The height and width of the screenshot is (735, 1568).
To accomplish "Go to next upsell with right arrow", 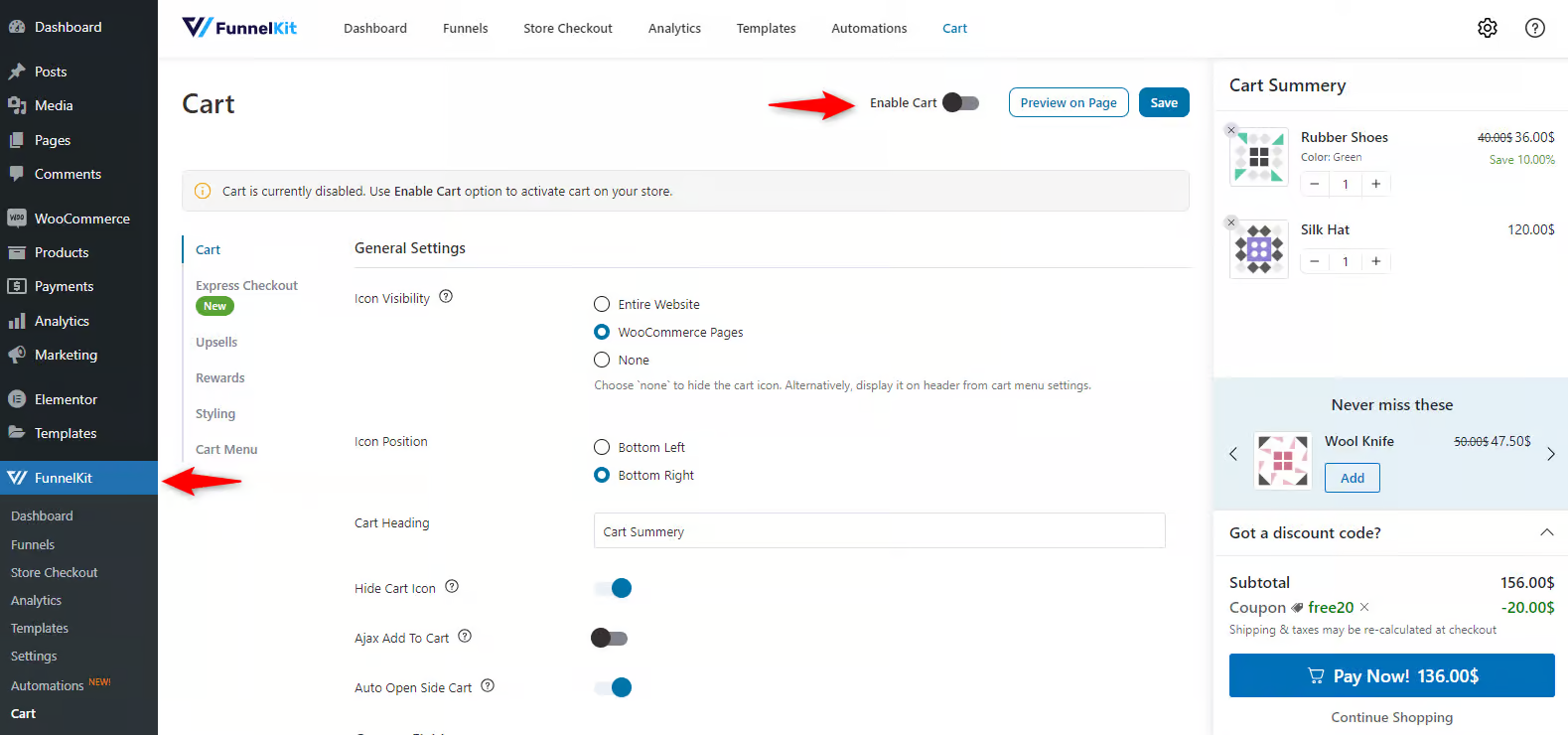I will [1550, 454].
